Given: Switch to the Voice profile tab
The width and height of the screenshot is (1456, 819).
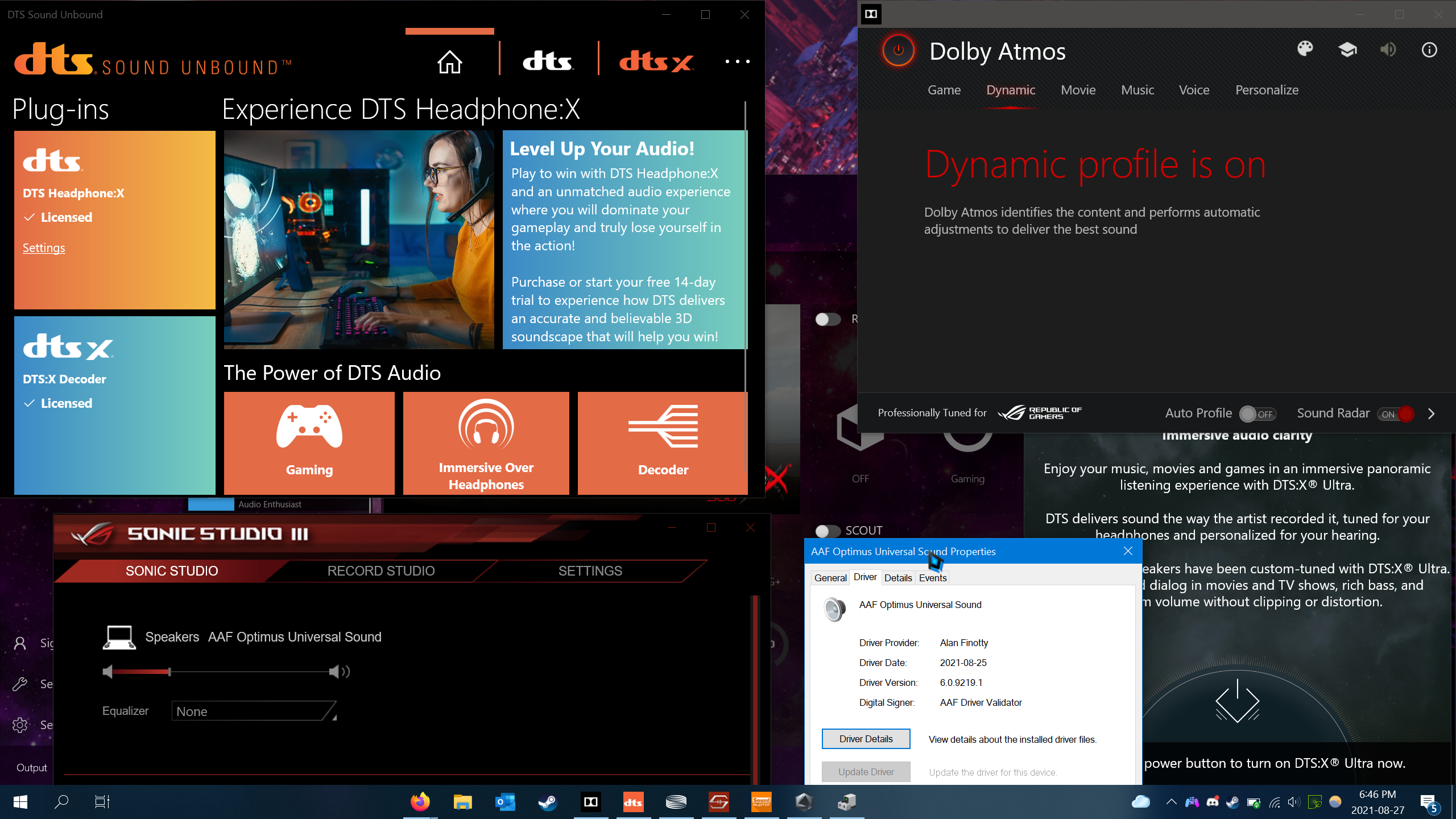Looking at the screenshot, I should [x=1194, y=90].
